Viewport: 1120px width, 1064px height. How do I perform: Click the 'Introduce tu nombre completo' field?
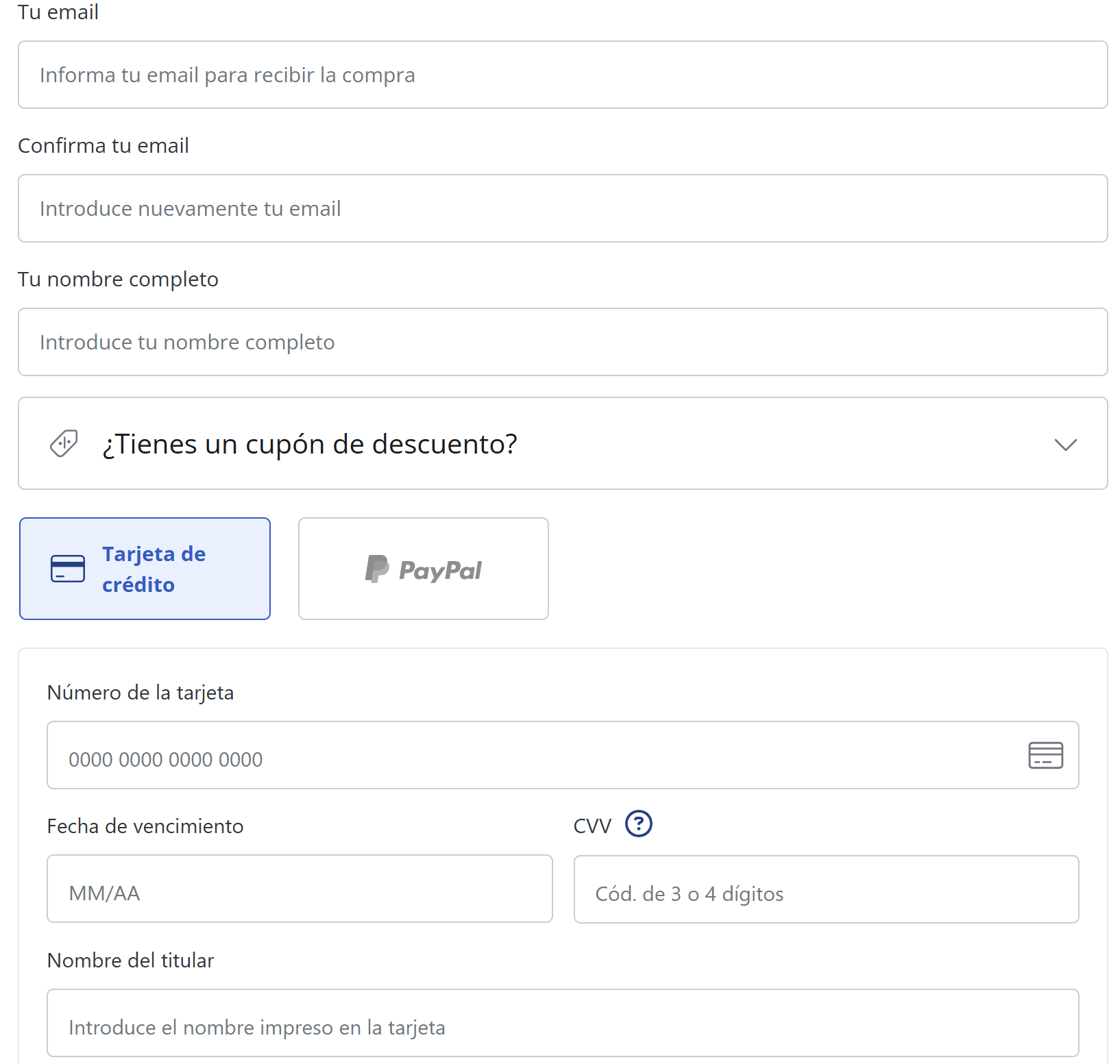pos(562,342)
